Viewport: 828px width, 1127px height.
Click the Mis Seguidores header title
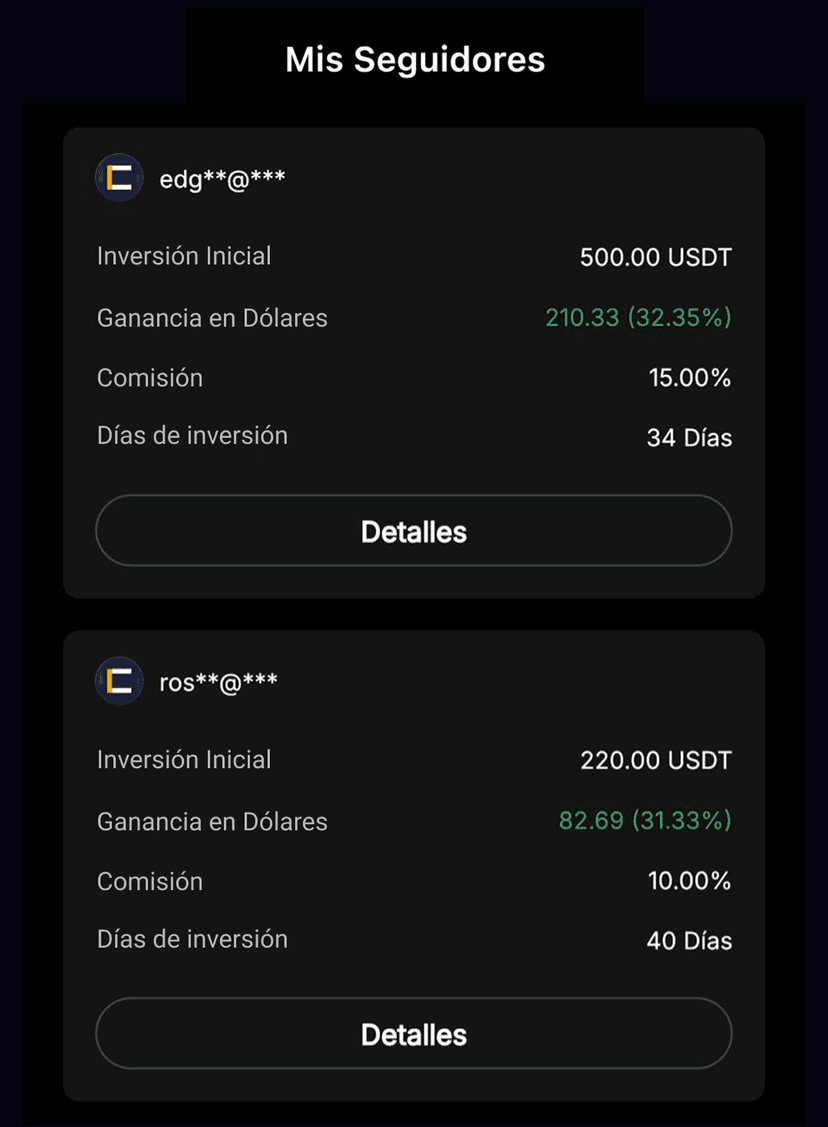pos(414,59)
